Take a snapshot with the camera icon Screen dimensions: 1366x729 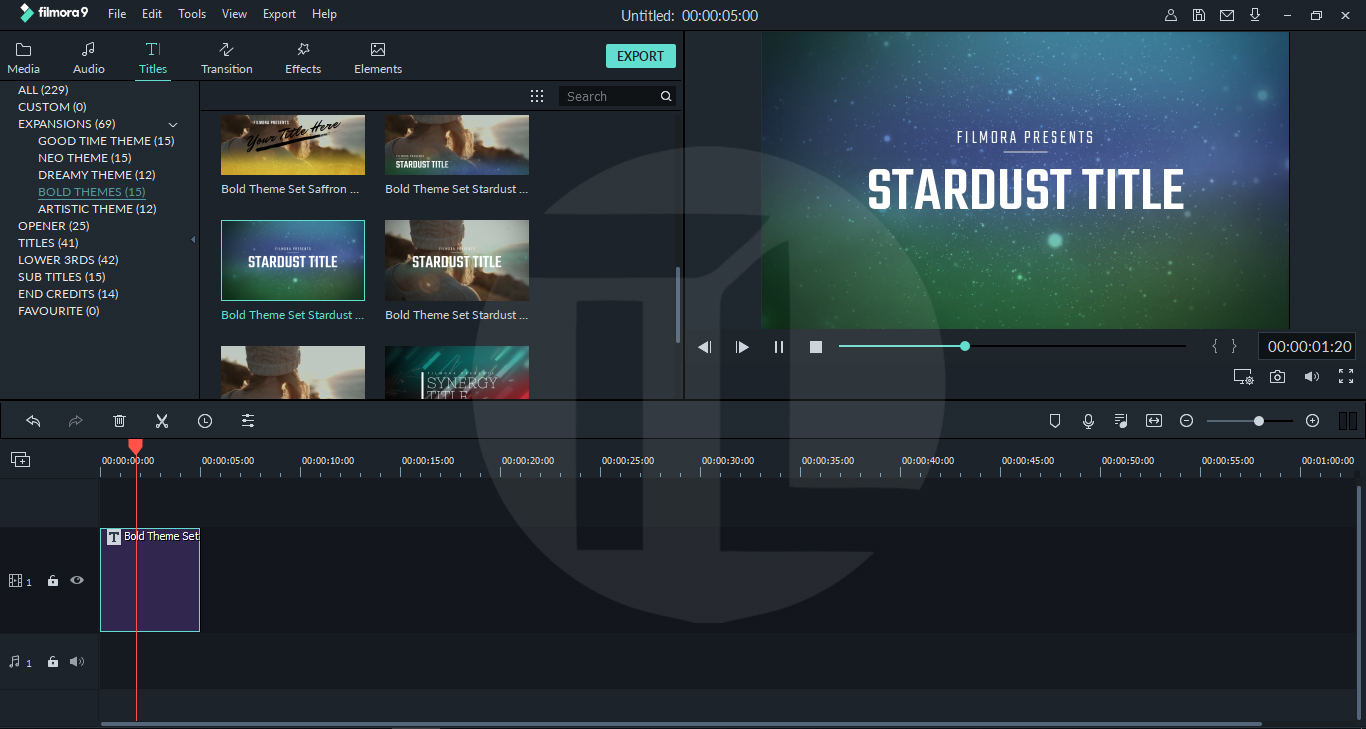(1278, 376)
